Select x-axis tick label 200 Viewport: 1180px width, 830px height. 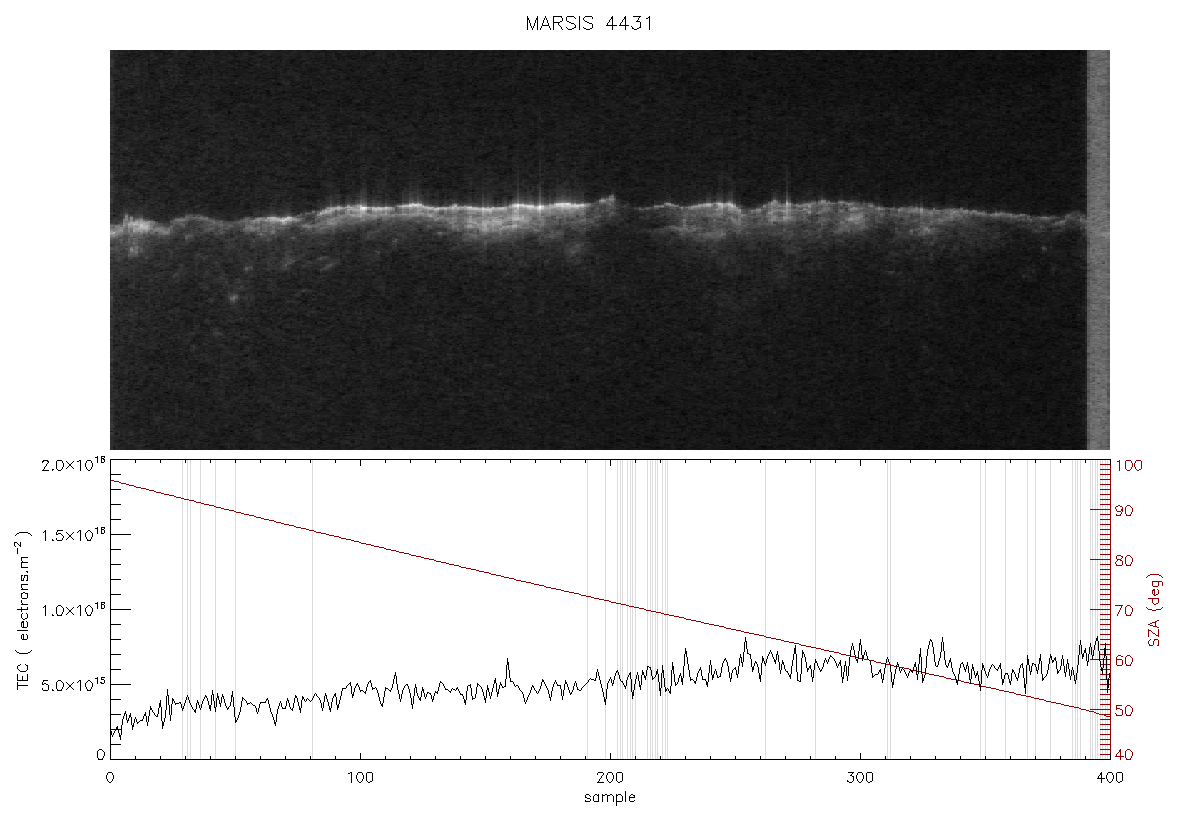pyautogui.click(x=610, y=777)
